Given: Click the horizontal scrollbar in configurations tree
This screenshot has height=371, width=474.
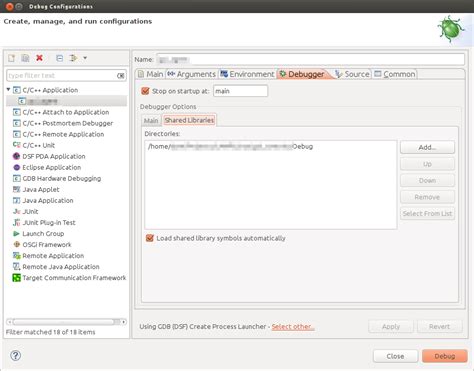Looking at the screenshot, I should (63, 322).
